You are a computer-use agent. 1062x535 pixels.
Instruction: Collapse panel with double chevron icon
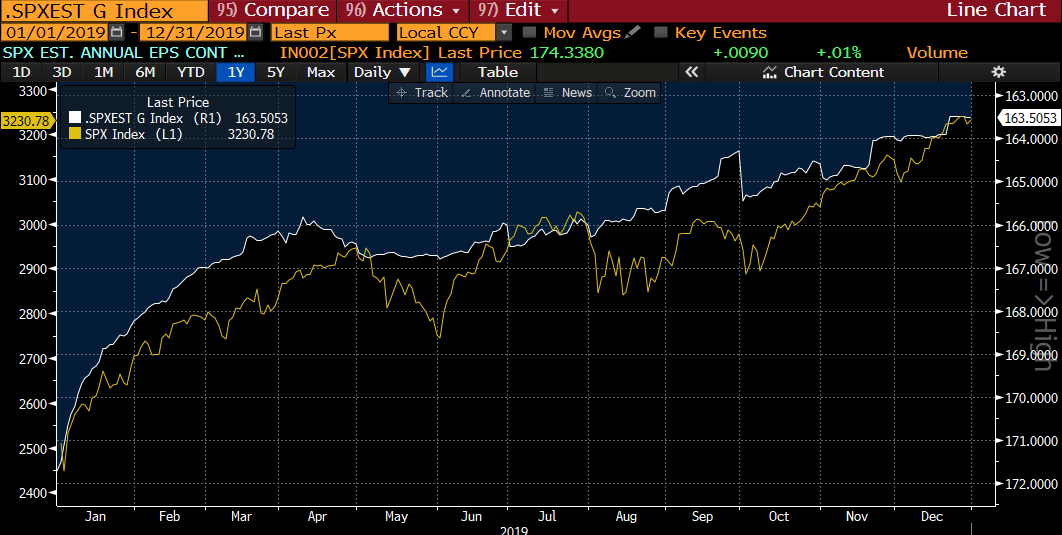(691, 72)
